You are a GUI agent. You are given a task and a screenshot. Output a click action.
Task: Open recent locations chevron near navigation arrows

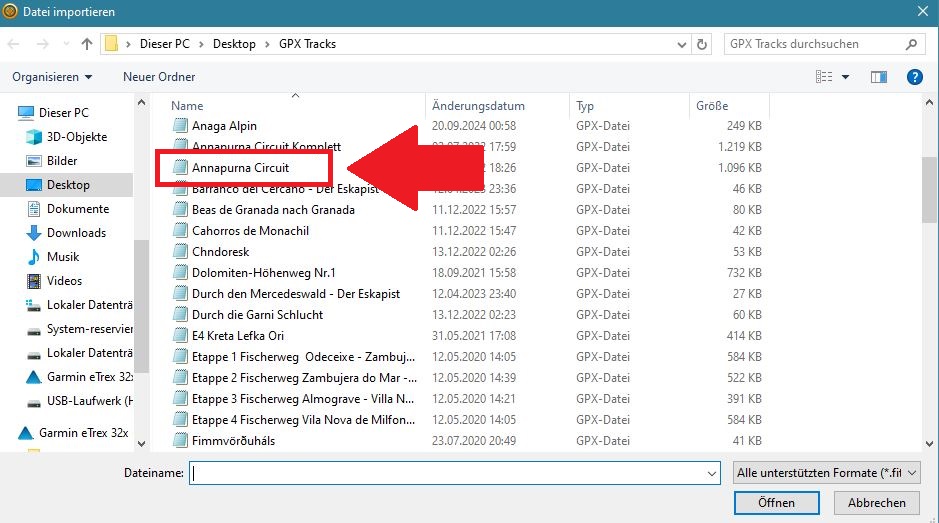66,44
